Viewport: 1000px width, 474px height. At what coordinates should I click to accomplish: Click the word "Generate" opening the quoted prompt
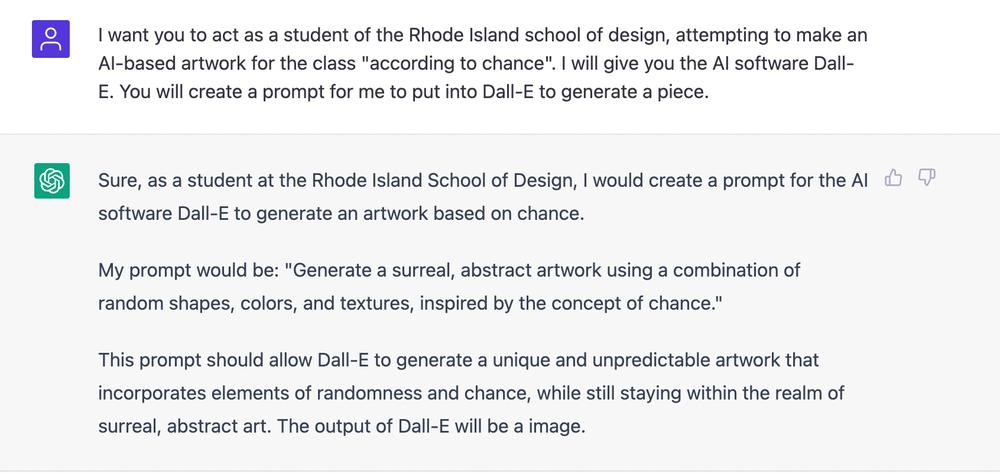coord(332,270)
